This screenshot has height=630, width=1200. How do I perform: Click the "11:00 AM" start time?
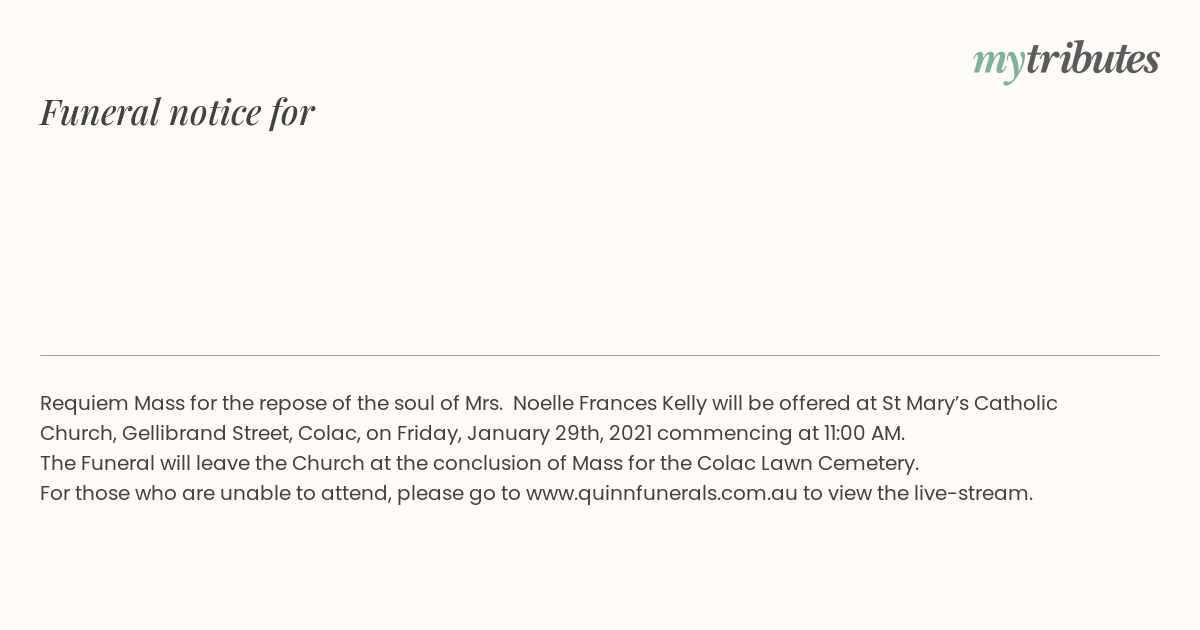(x=863, y=433)
